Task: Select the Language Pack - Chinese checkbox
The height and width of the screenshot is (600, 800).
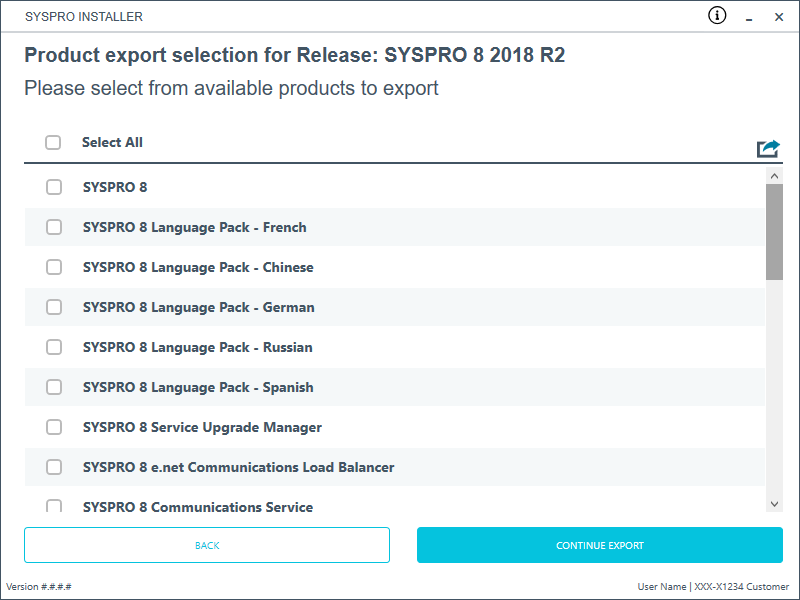Action: (54, 267)
